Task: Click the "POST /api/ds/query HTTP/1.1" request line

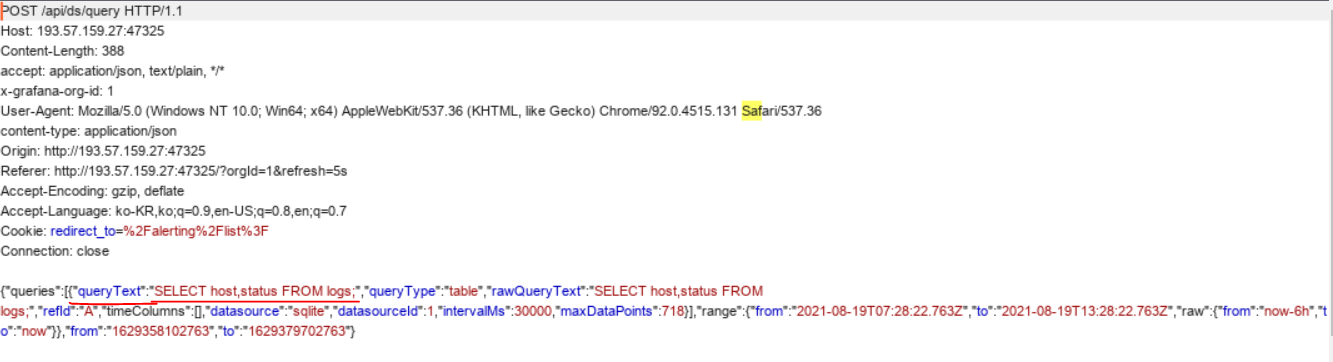Action: pyautogui.click(x=92, y=11)
